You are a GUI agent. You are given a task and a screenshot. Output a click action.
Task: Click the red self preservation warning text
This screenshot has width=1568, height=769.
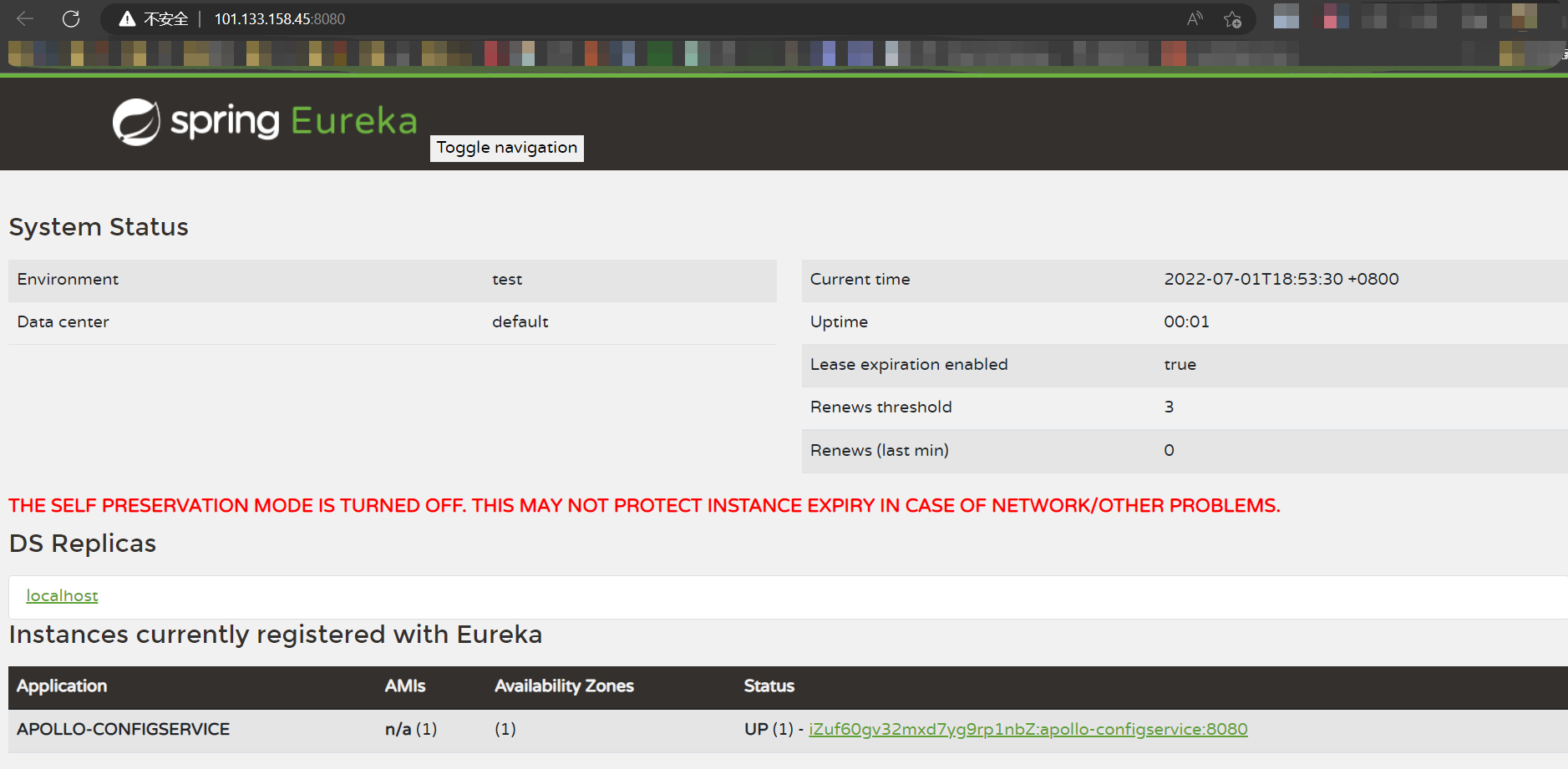point(643,506)
